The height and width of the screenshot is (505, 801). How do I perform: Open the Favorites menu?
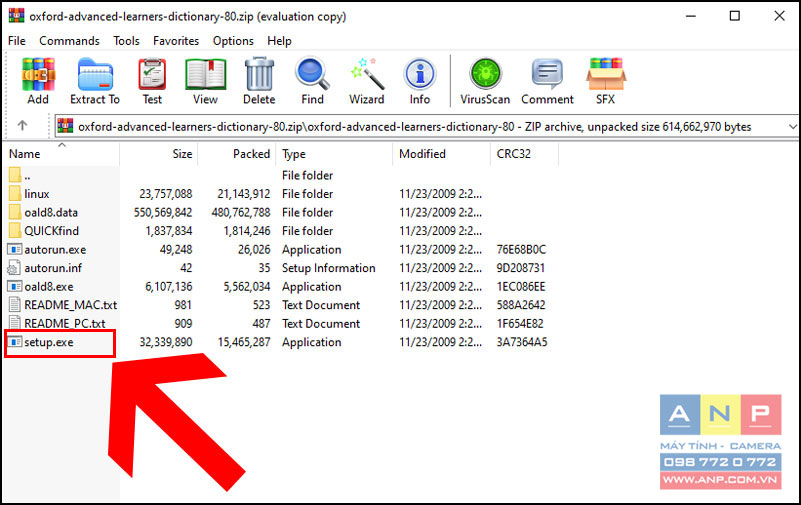click(x=176, y=41)
